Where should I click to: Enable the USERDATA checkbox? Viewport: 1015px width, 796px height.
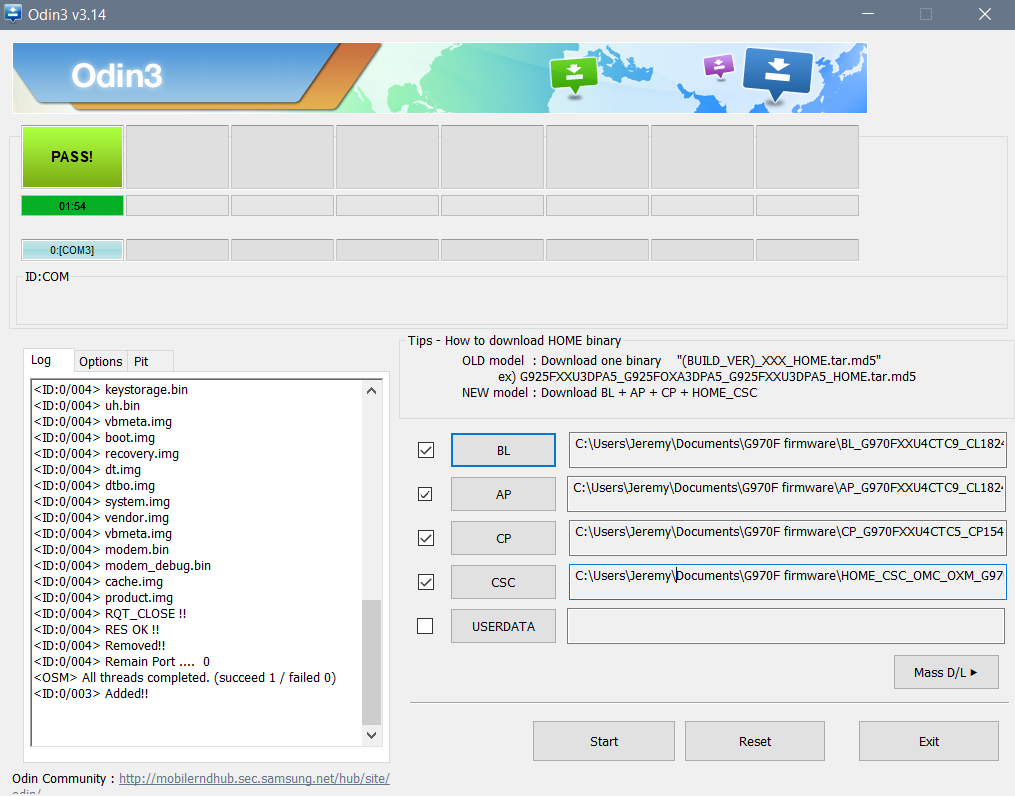pos(426,626)
